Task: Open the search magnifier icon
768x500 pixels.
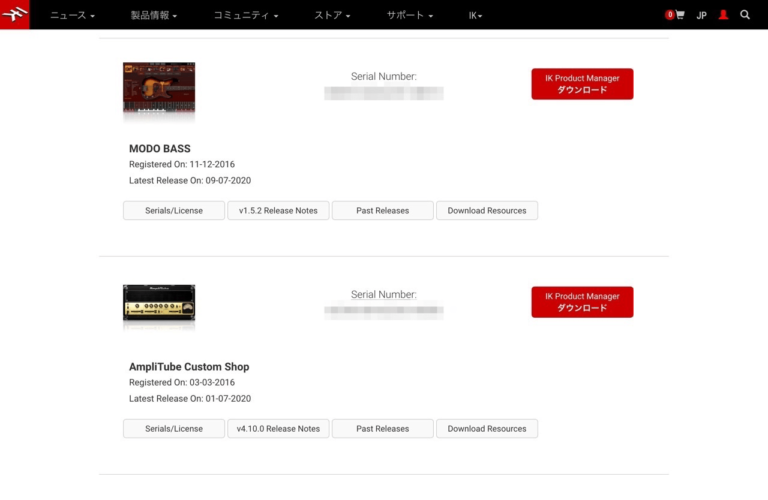Action: click(745, 15)
